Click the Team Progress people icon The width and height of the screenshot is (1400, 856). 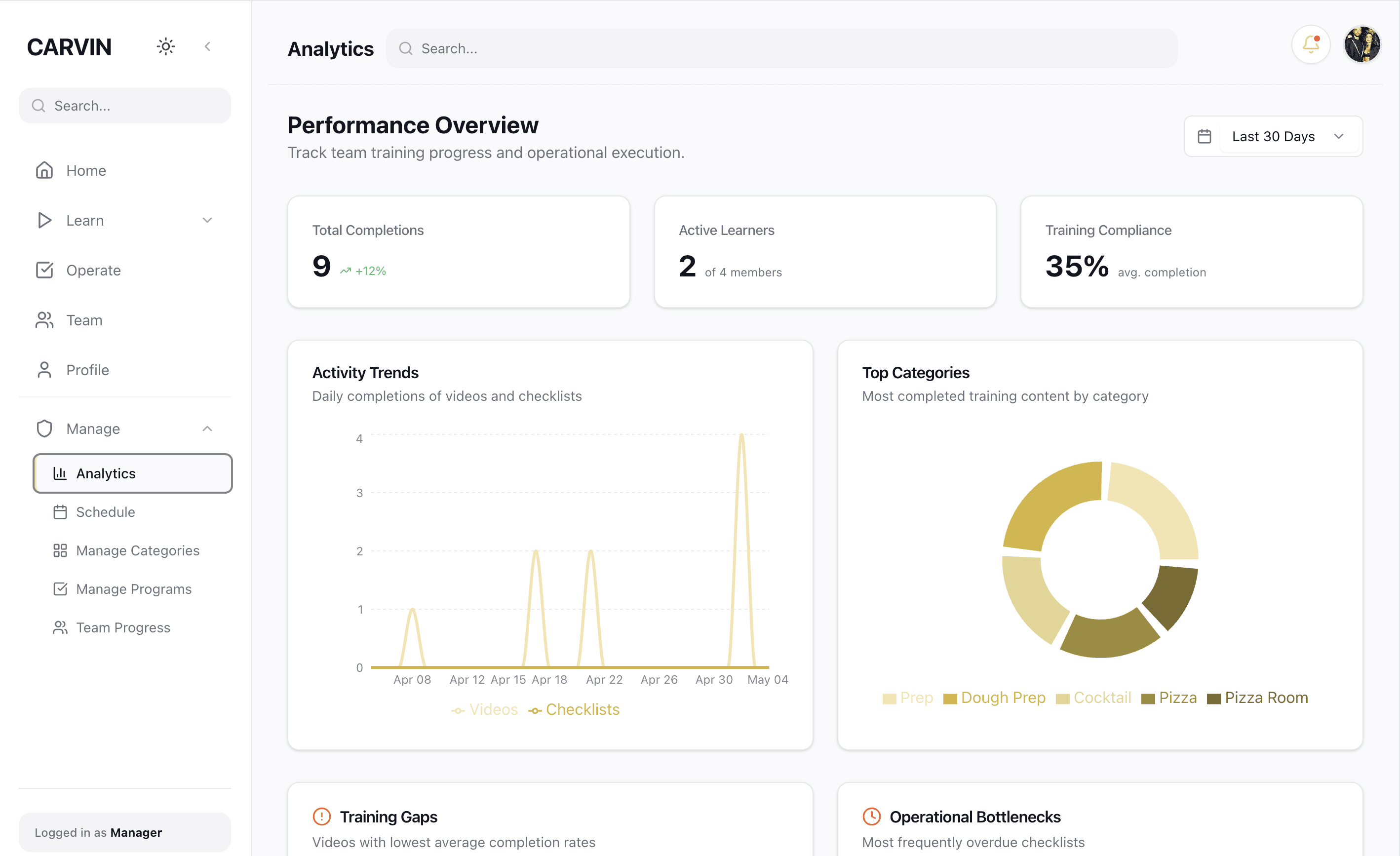tap(60, 627)
